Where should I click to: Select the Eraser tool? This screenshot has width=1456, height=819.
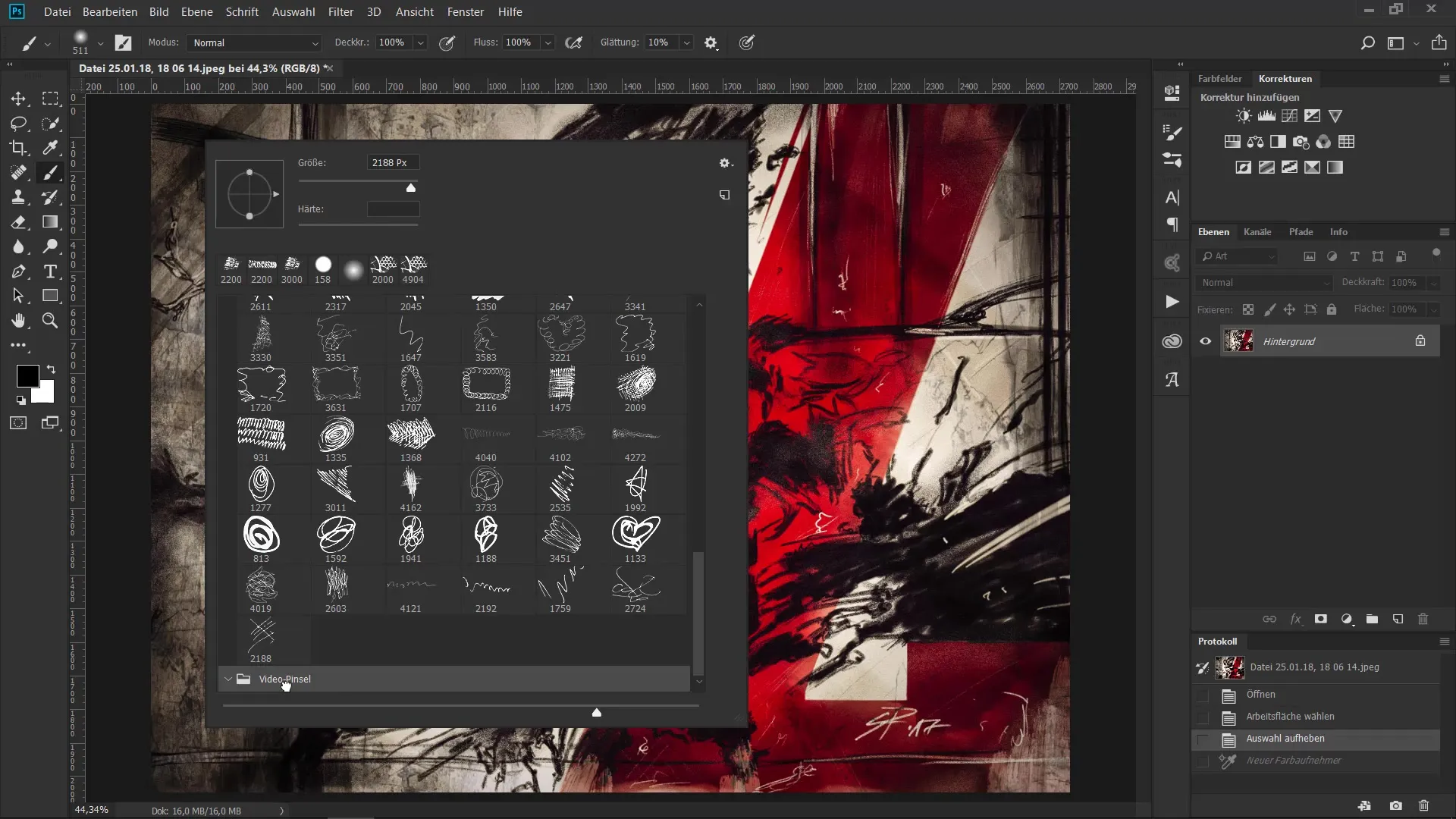(18, 222)
